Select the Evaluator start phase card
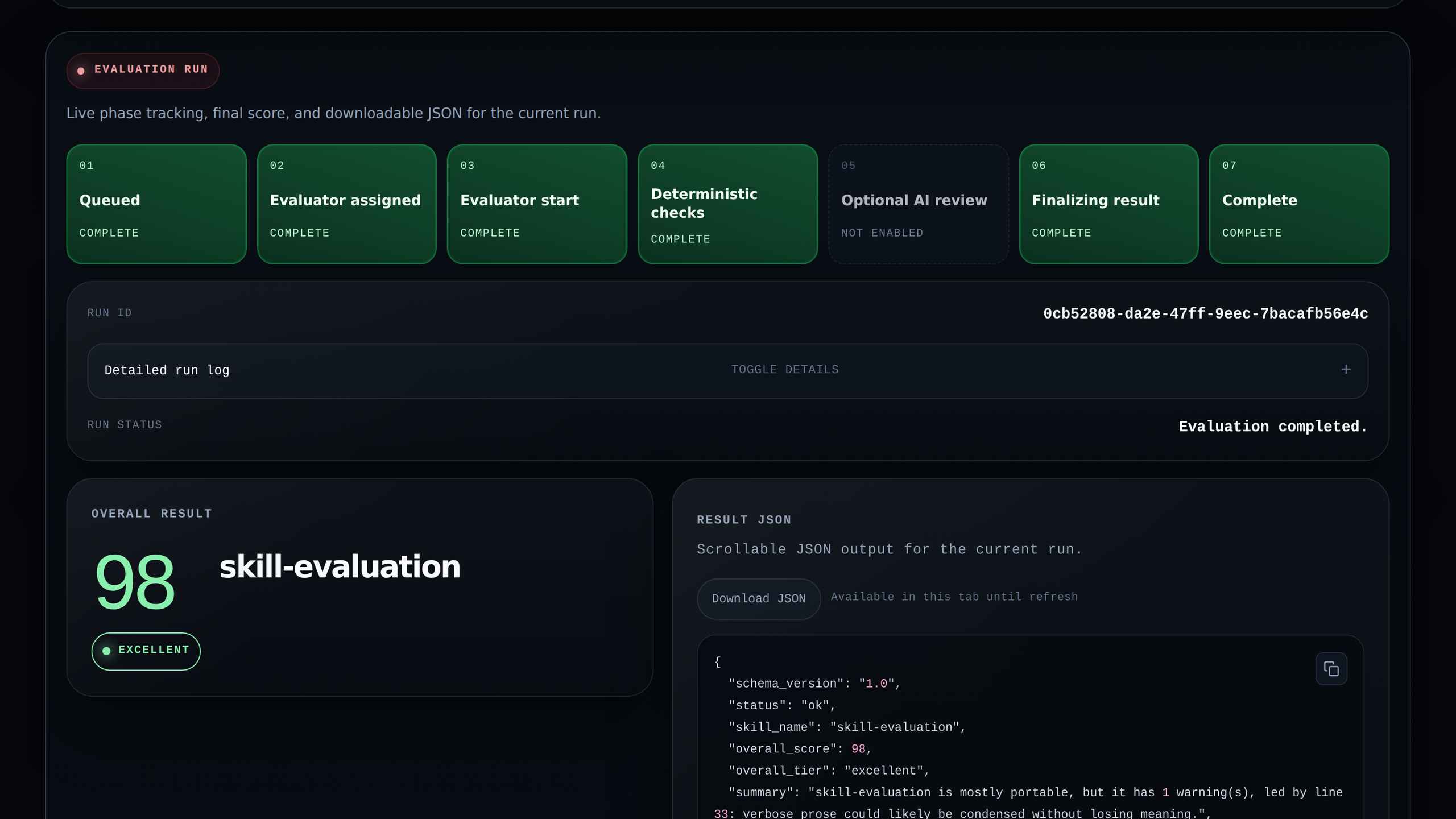 pos(537,204)
